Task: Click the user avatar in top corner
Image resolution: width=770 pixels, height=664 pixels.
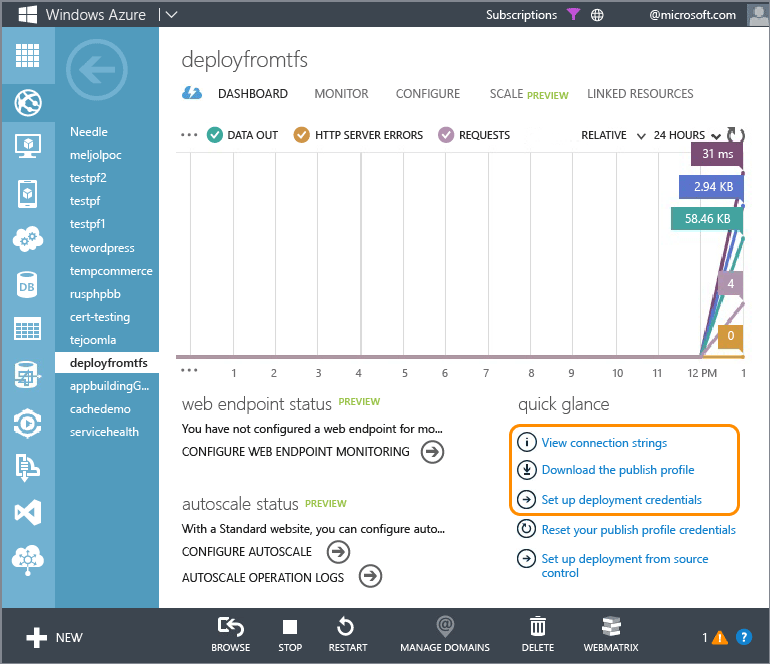Action: [x=758, y=14]
